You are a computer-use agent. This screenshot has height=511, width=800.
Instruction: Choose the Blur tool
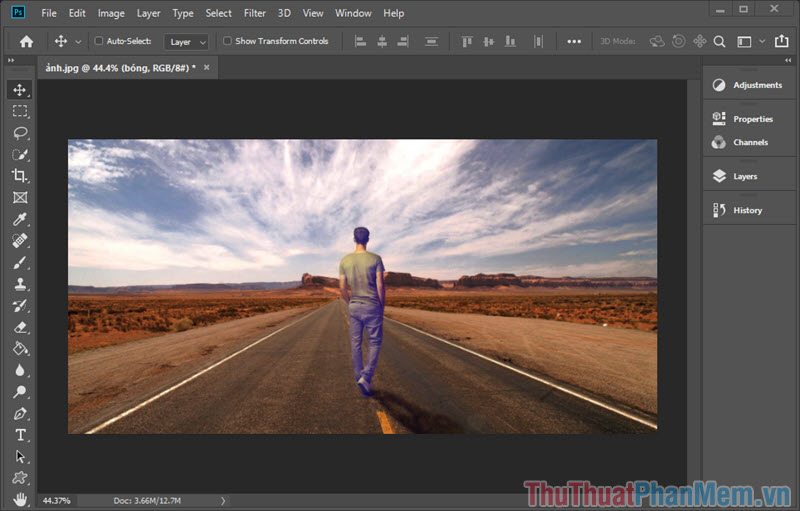19,370
